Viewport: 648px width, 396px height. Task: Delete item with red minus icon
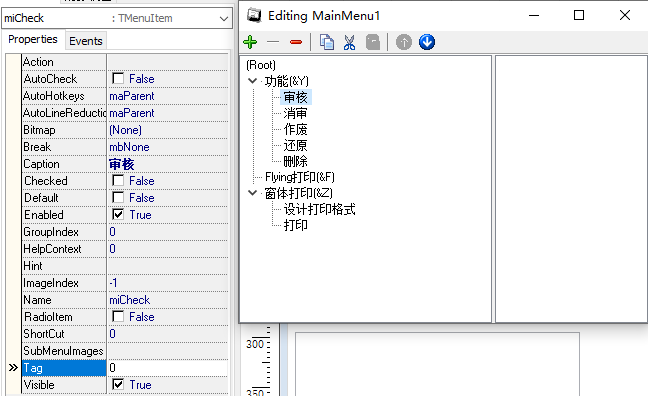[x=296, y=42]
